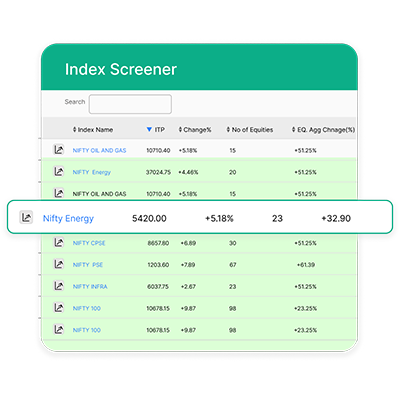Viewport: 400px width, 400px height.
Task: Select the highlighted value 5420.00
Action: tap(149, 219)
